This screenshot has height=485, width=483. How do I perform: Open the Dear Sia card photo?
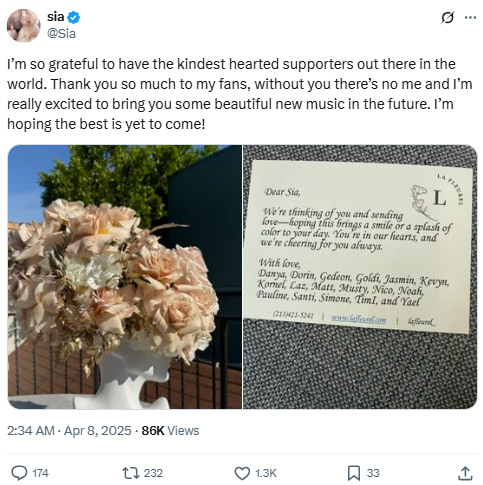(360, 277)
